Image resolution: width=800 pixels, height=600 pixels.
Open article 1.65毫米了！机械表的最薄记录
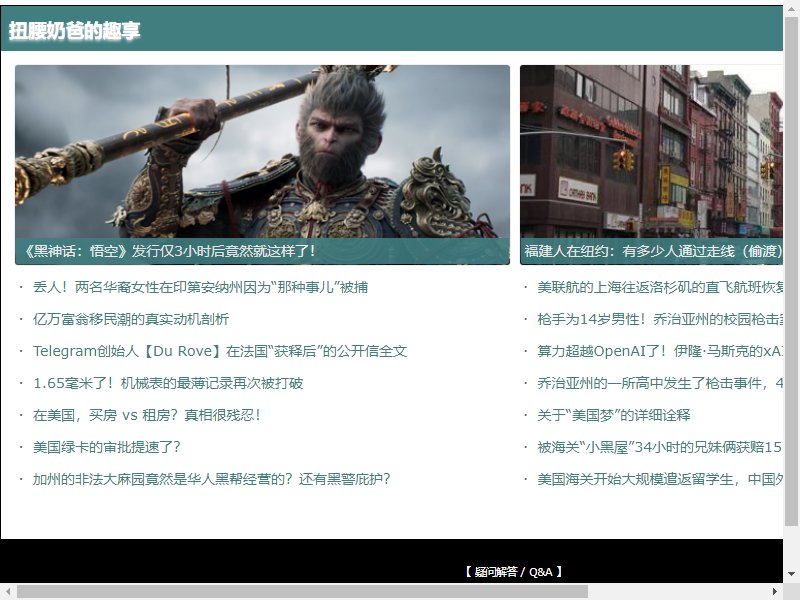168,383
